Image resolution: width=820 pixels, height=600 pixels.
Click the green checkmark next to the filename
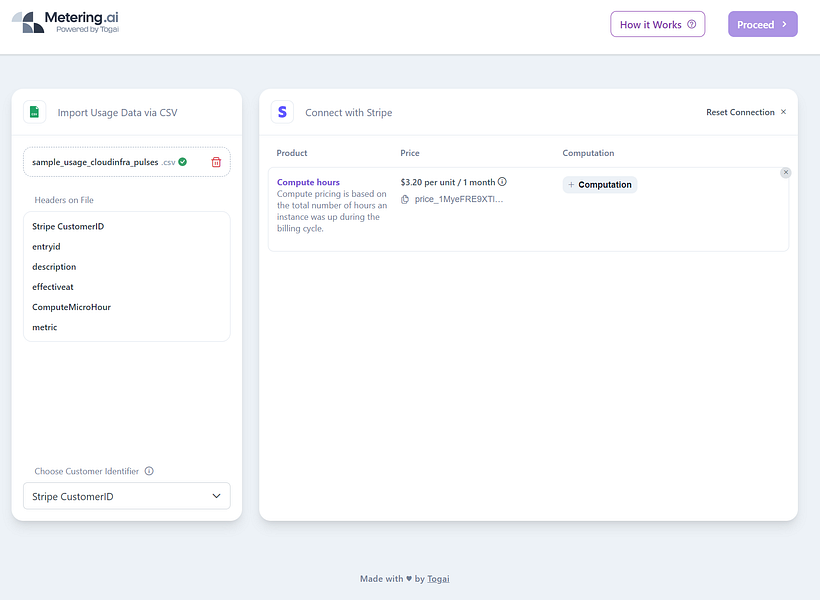(x=180, y=161)
